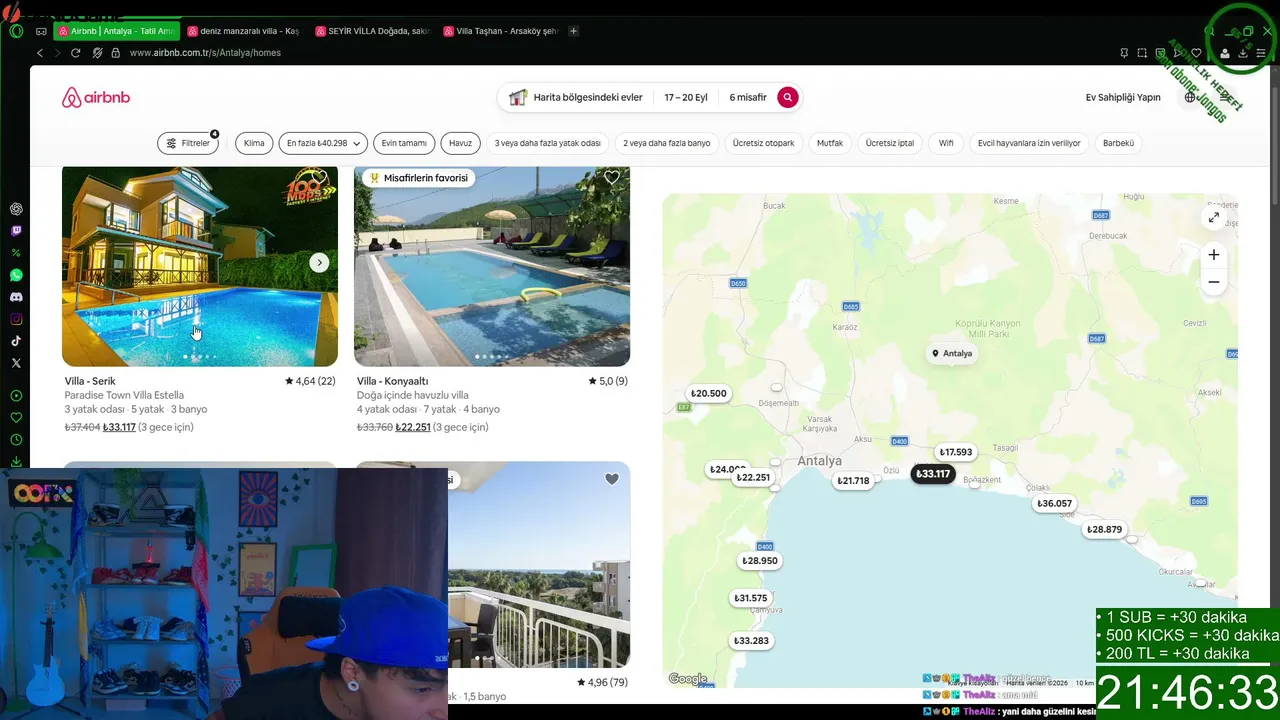Open the Villa - Serik listing photo
Viewport: 1280px width, 720px height.
click(x=200, y=266)
